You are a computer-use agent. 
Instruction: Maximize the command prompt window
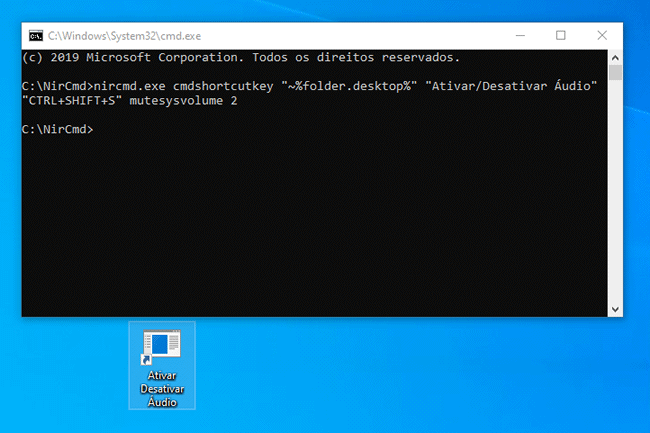coord(560,35)
